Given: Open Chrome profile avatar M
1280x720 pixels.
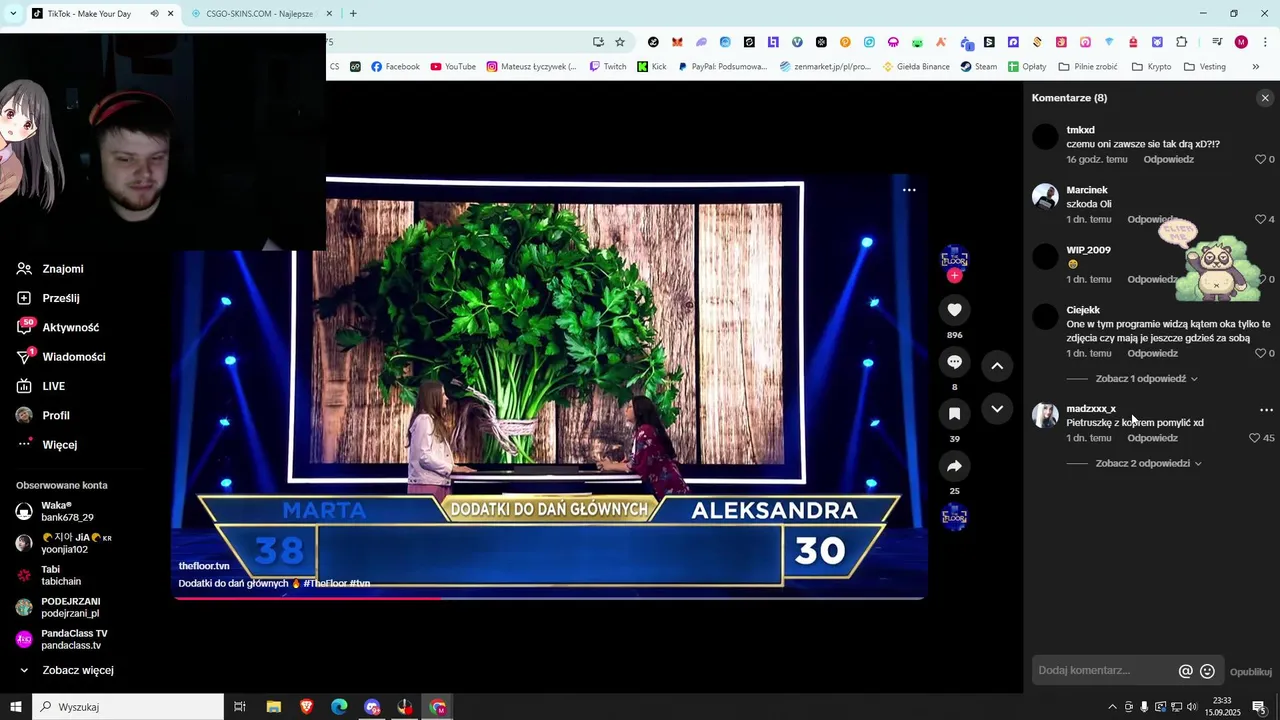Looking at the screenshot, I should pos(1241,42).
